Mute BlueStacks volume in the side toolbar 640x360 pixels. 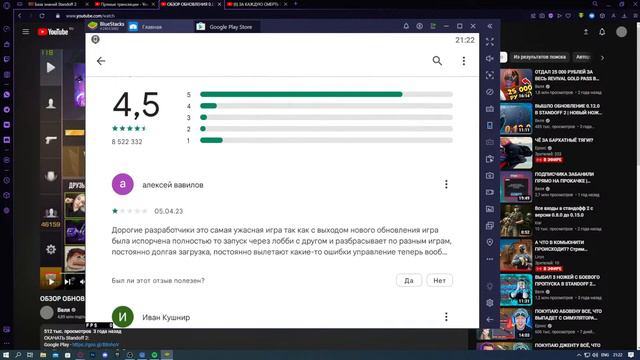(490, 58)
